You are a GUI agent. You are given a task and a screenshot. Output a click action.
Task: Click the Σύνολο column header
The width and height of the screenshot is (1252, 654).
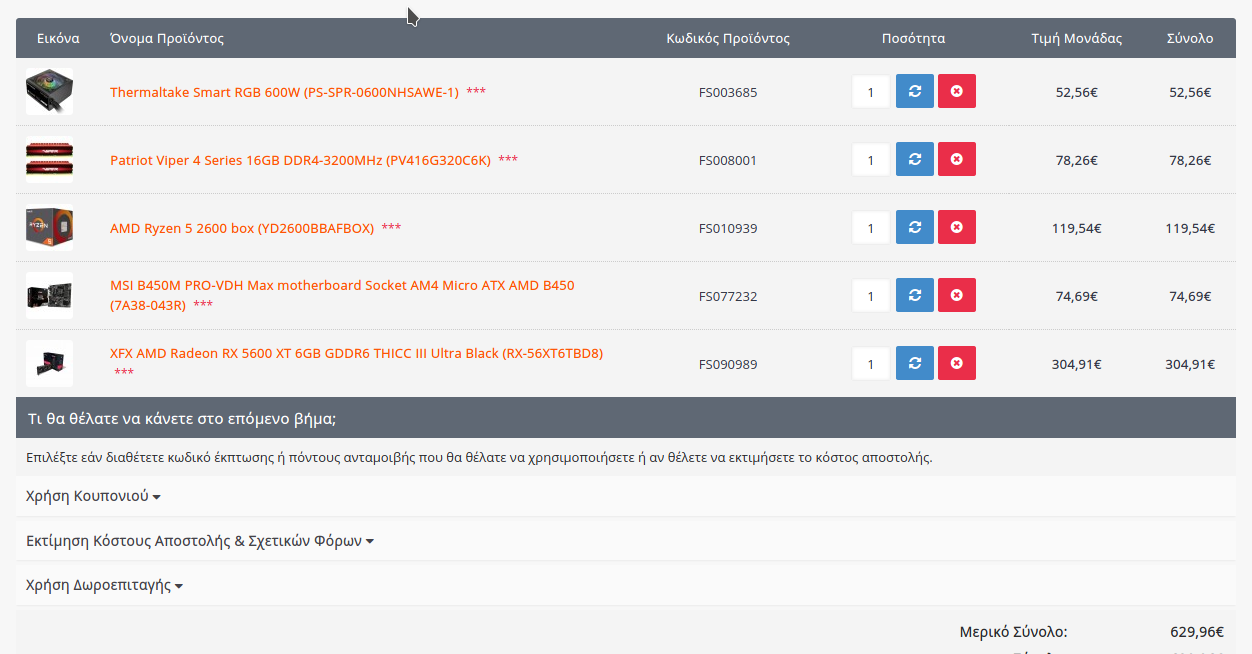pos(1190,38)
